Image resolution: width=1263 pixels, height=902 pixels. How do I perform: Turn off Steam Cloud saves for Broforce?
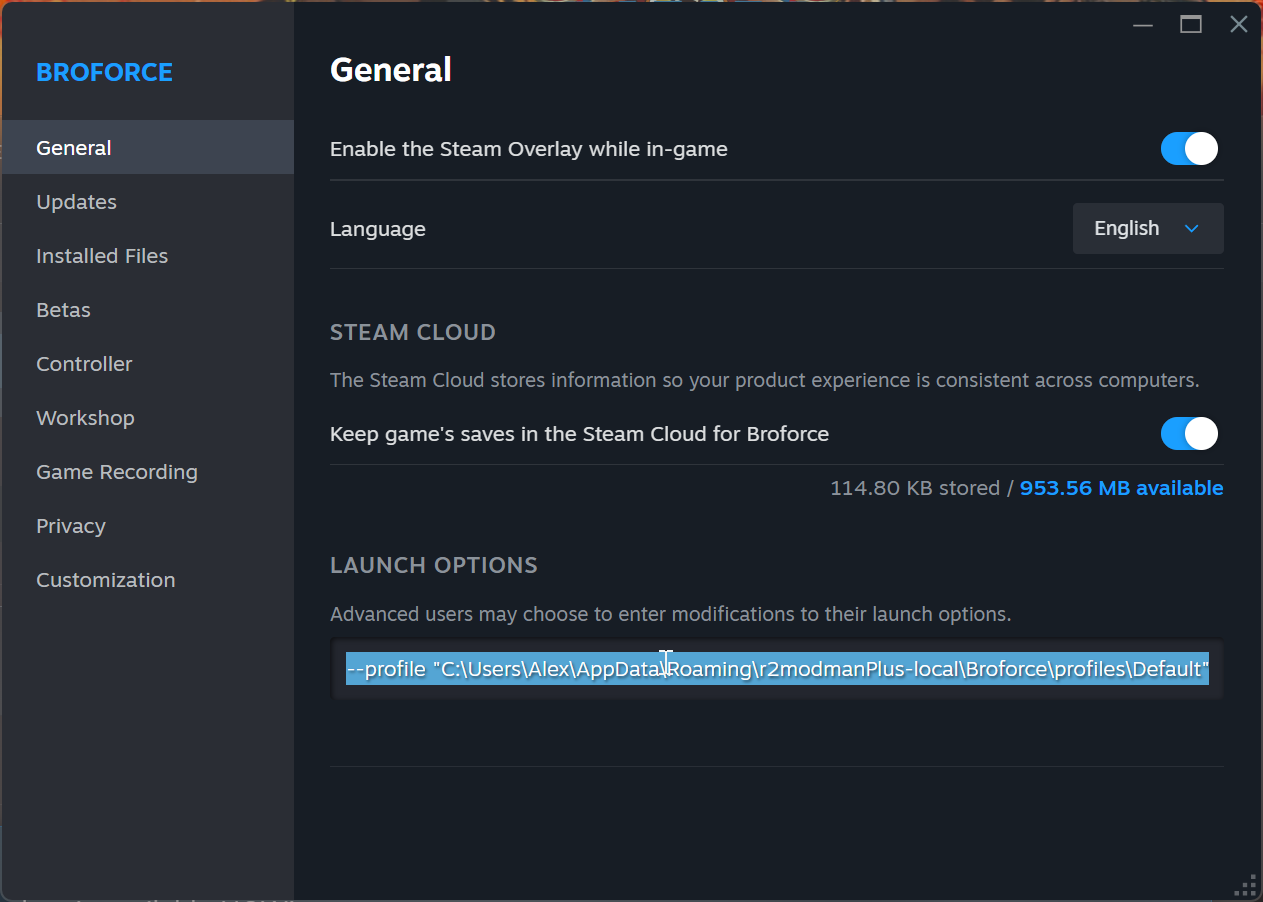pos(1189,434)
